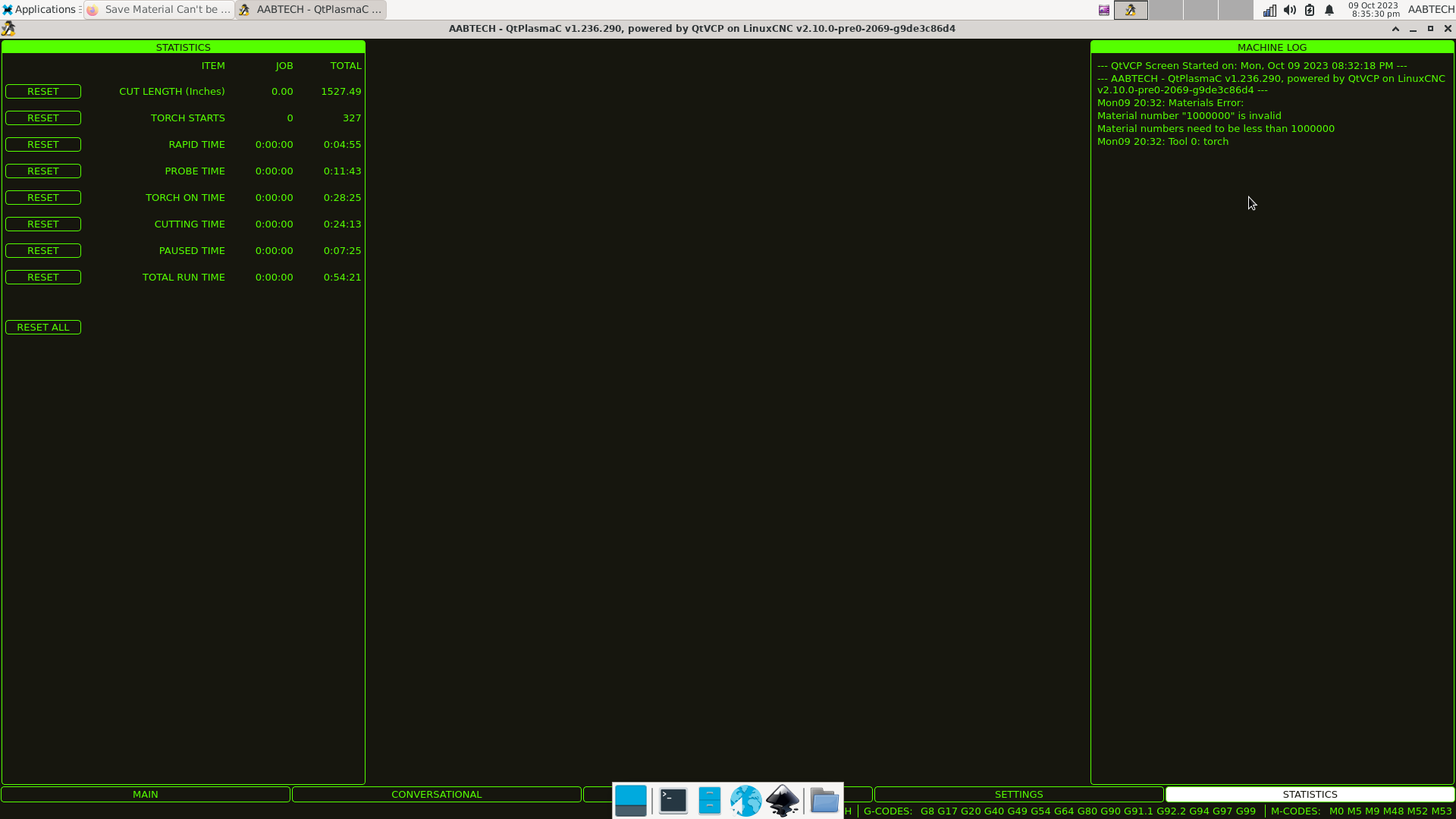Screen dimensions: 1456x819
Task: Reset the CUT LENGTH statistic
Action: click(43, 92)
